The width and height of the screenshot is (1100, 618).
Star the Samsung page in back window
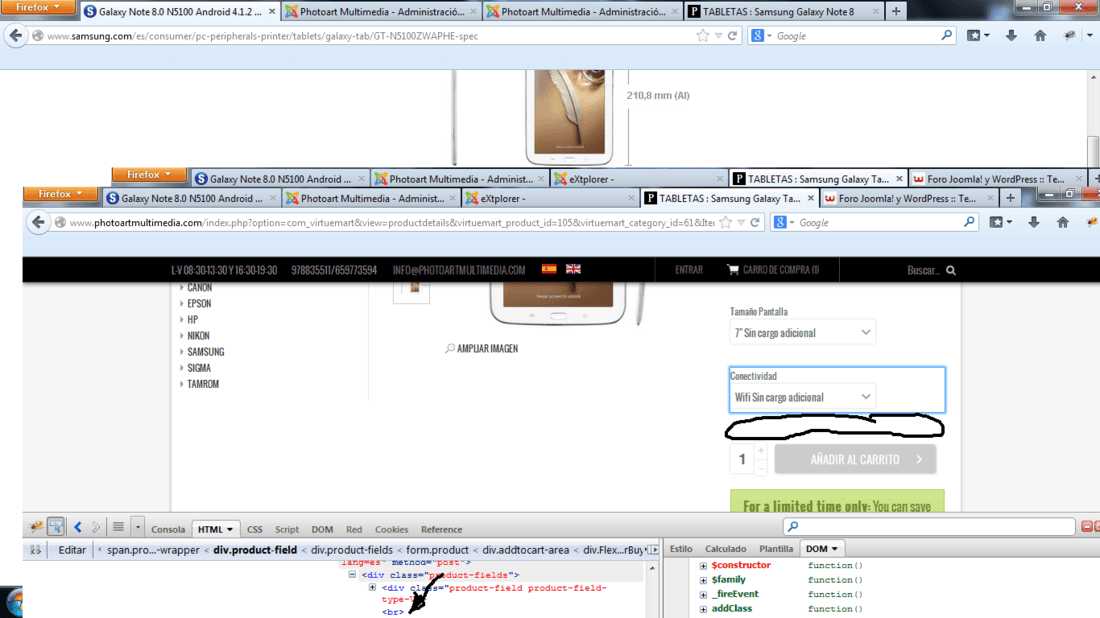click(702, 36)
